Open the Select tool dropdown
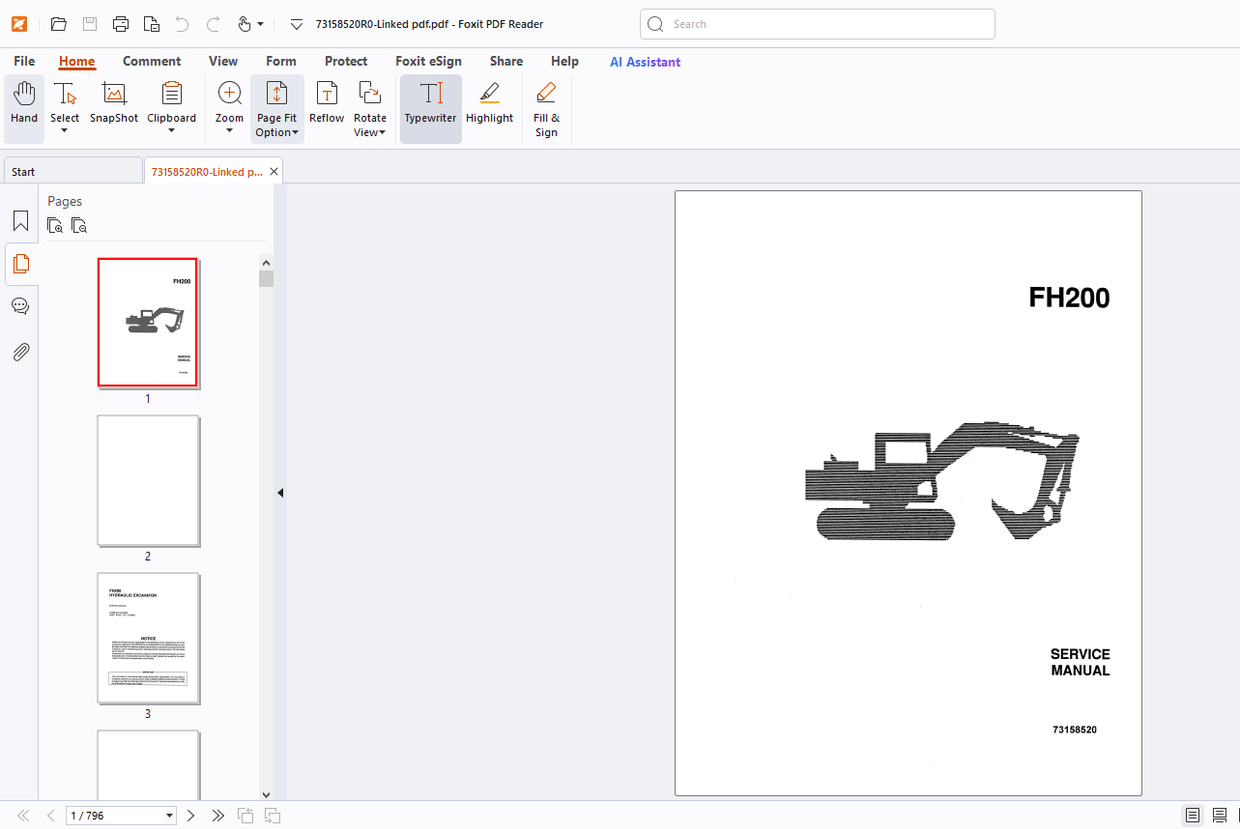This screenshot has height=829, width=1240. 64,131
